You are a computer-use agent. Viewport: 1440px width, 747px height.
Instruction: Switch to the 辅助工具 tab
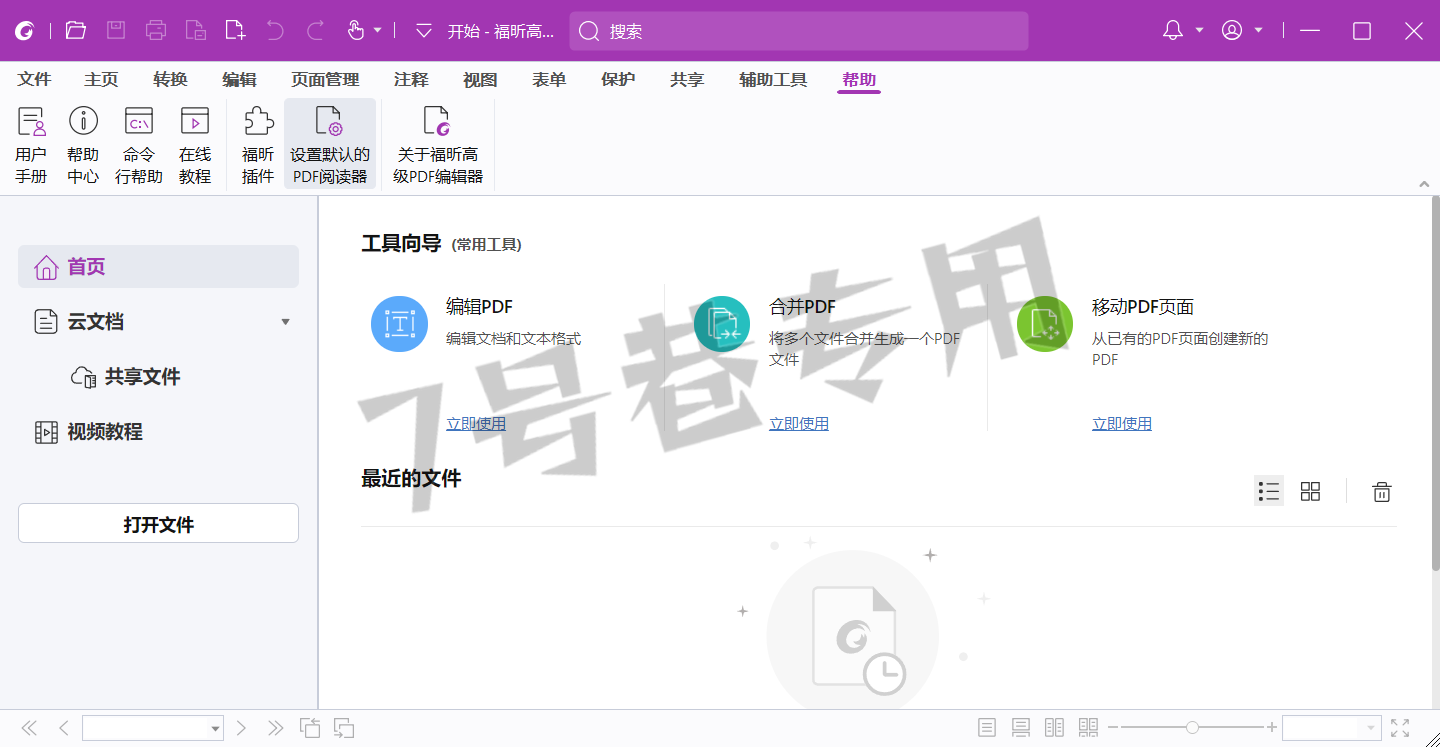(x=773, y=80)
